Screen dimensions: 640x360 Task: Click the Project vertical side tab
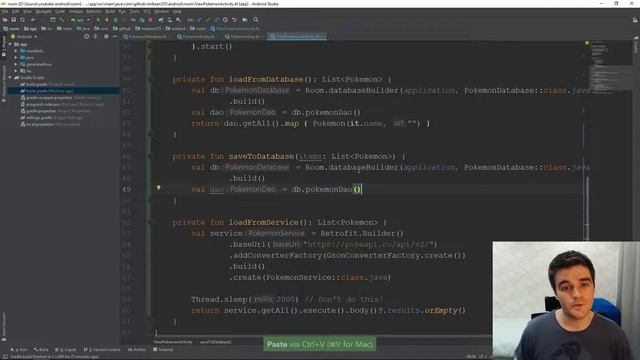pyautogui.click(x=4, y=46)
